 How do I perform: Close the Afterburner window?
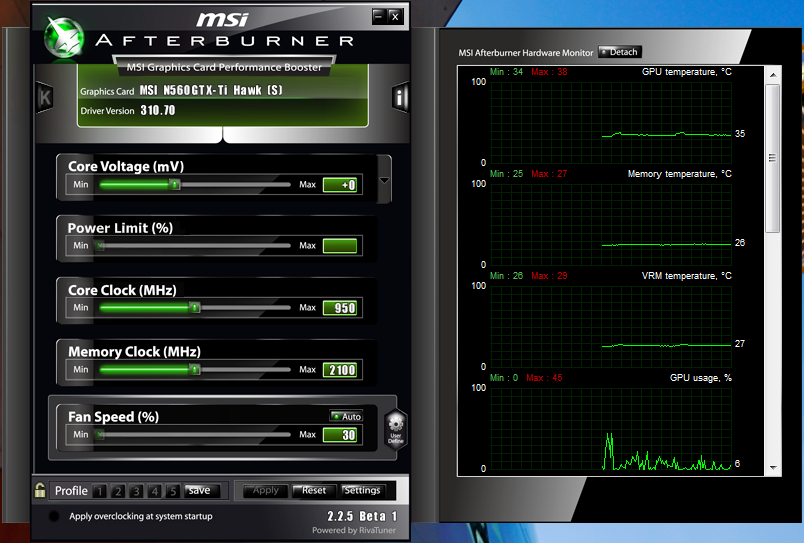(395, 16)
